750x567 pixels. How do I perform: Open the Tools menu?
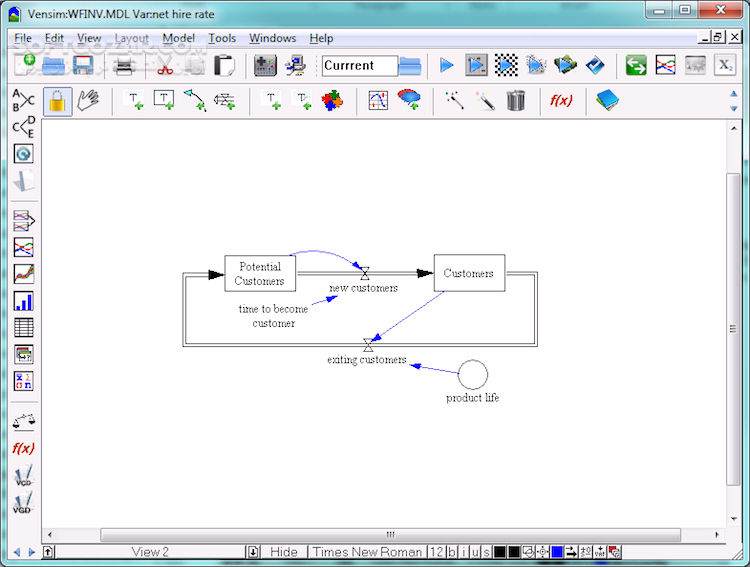(222, 38)
